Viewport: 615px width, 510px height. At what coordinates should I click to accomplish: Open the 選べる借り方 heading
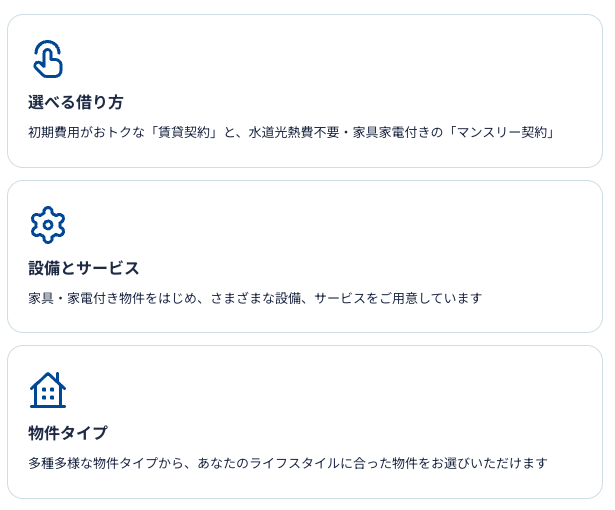click(76, 102)
